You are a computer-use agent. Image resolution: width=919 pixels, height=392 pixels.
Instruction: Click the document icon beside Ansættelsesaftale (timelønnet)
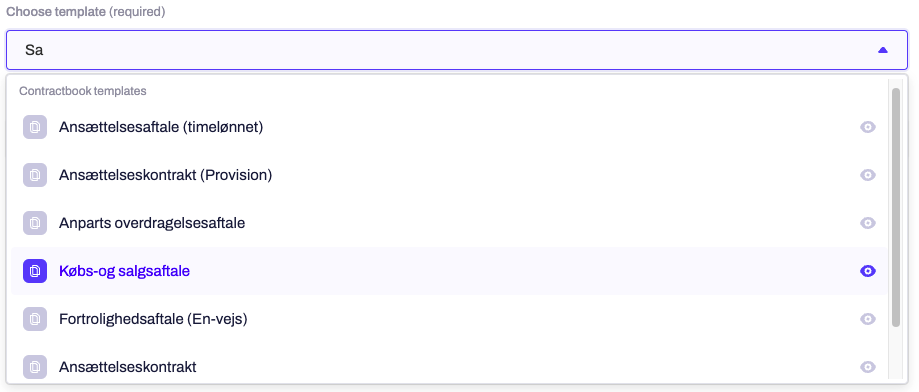pos(35,127)
